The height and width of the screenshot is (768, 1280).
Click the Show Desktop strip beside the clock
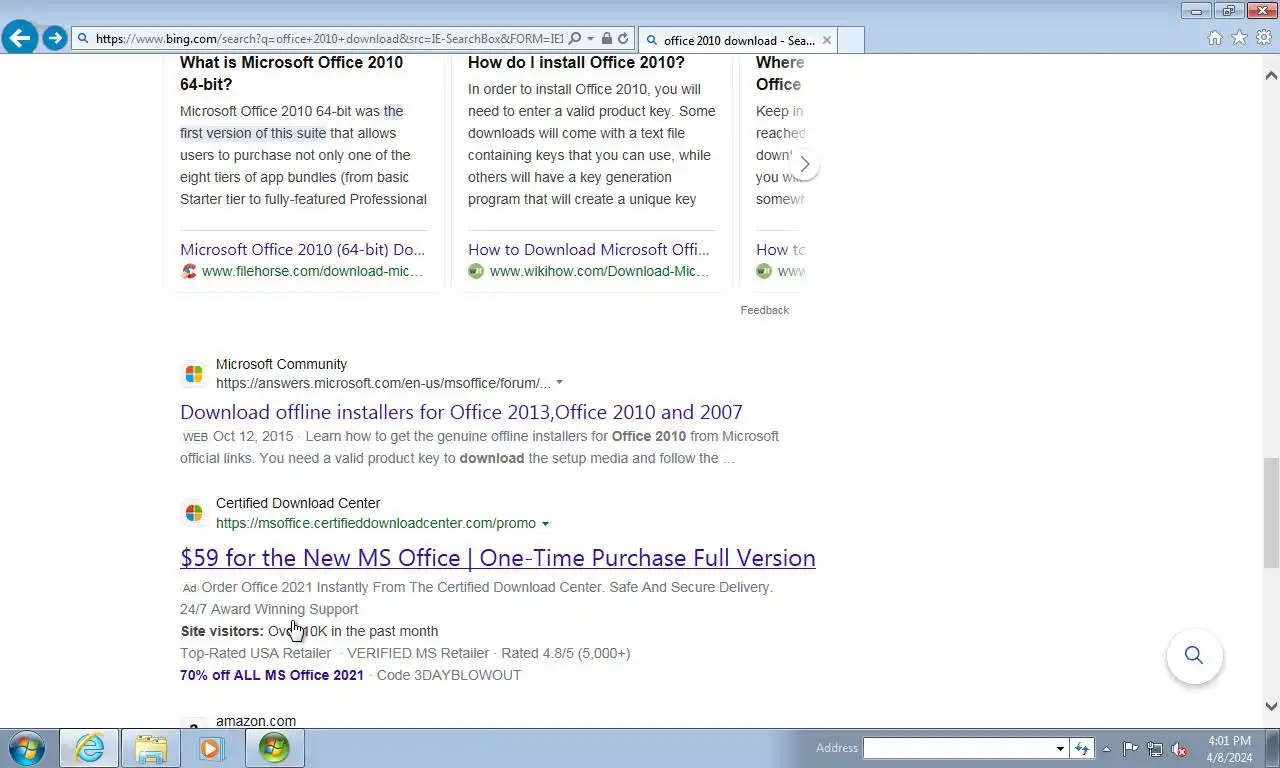(x=1272, y=748)
